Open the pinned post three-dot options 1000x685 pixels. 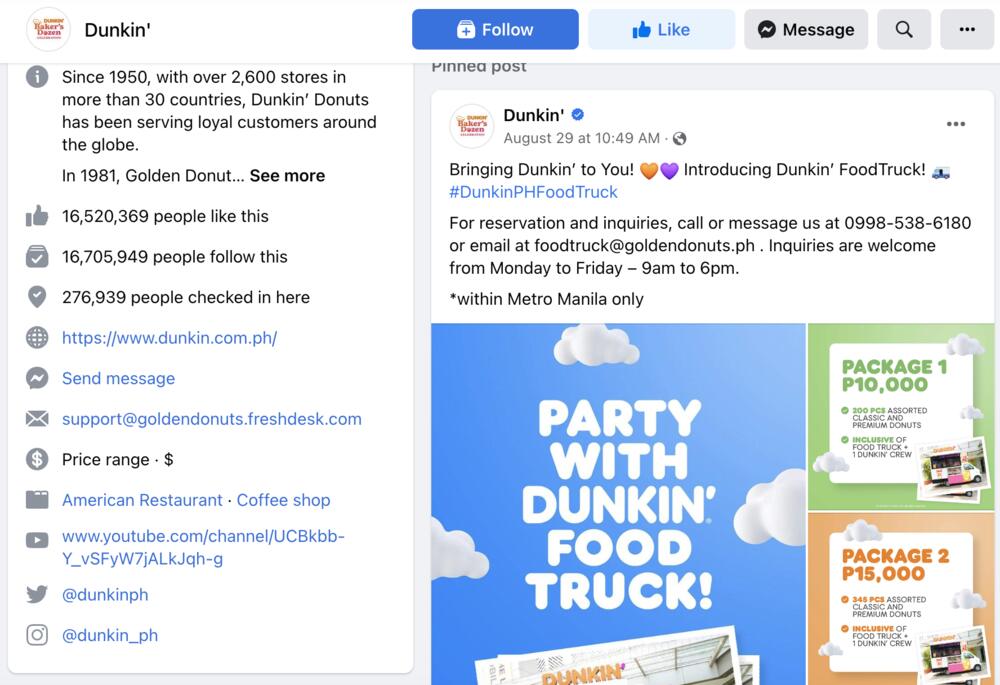(x=955, y=124)
